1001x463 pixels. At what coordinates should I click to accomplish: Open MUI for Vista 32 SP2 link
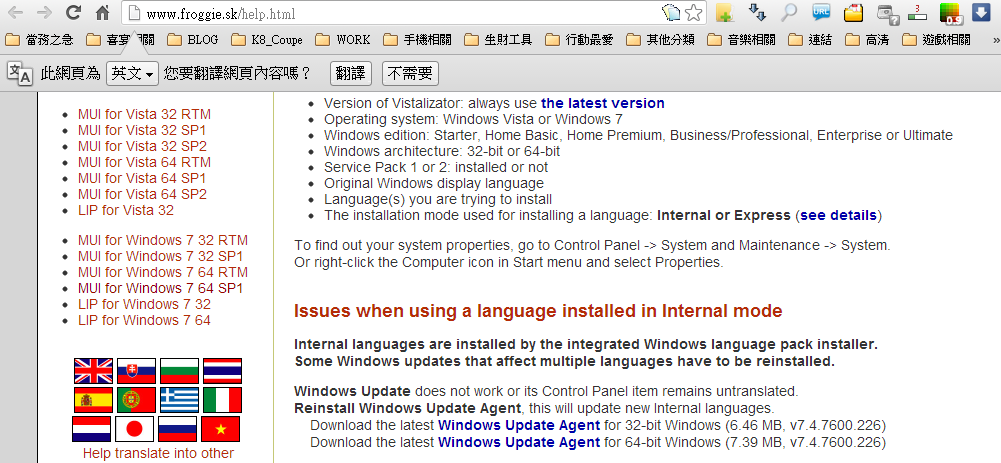[142, 146]
